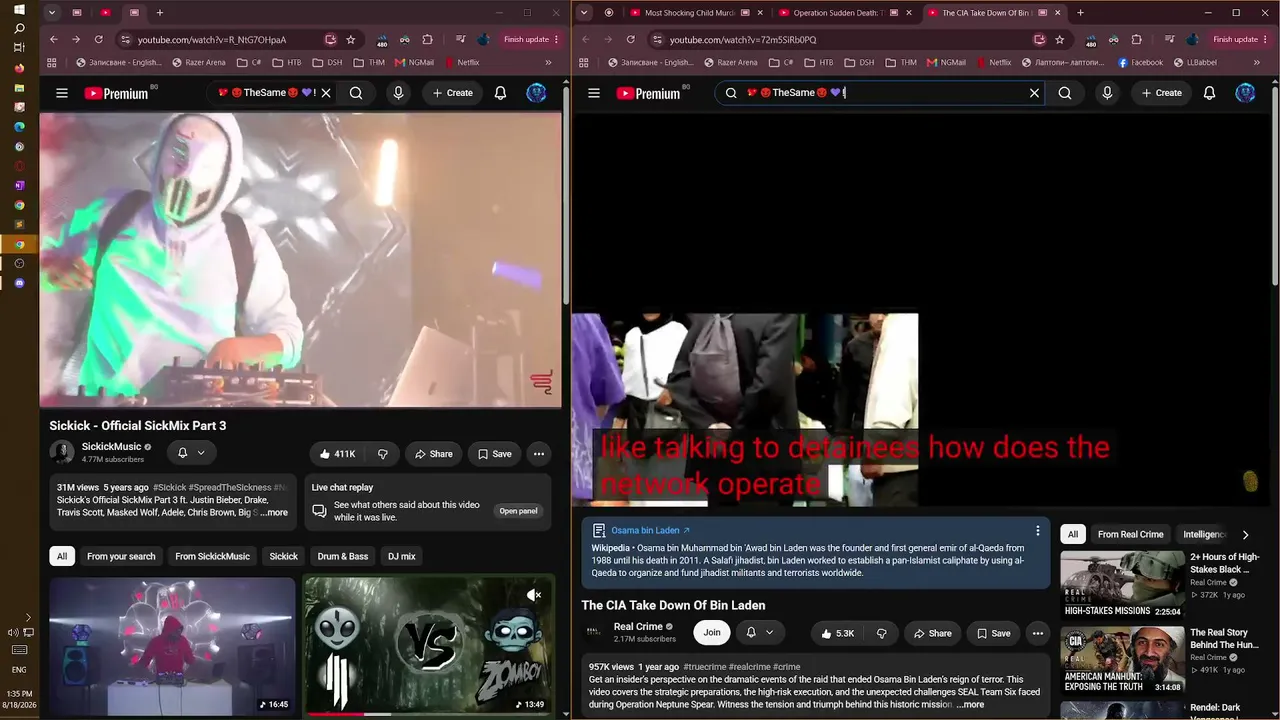Like the CIA Bin Laden video
The height and width of the screenshot is (720, 1280).
coord(837,633)
